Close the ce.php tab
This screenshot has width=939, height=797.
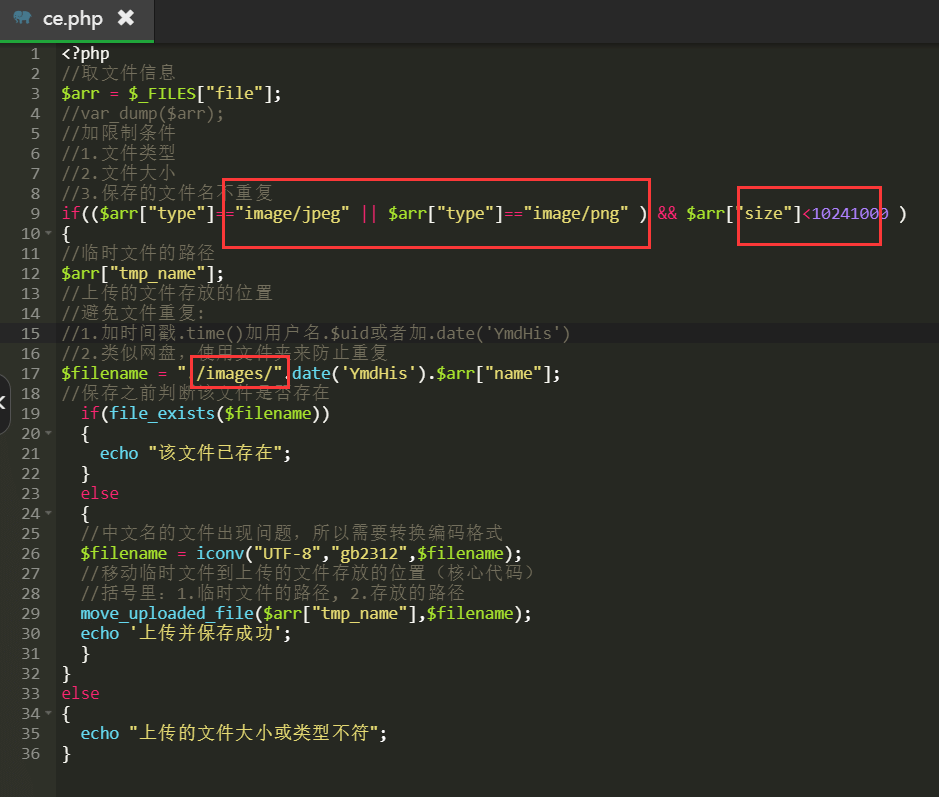click(125, 18)
